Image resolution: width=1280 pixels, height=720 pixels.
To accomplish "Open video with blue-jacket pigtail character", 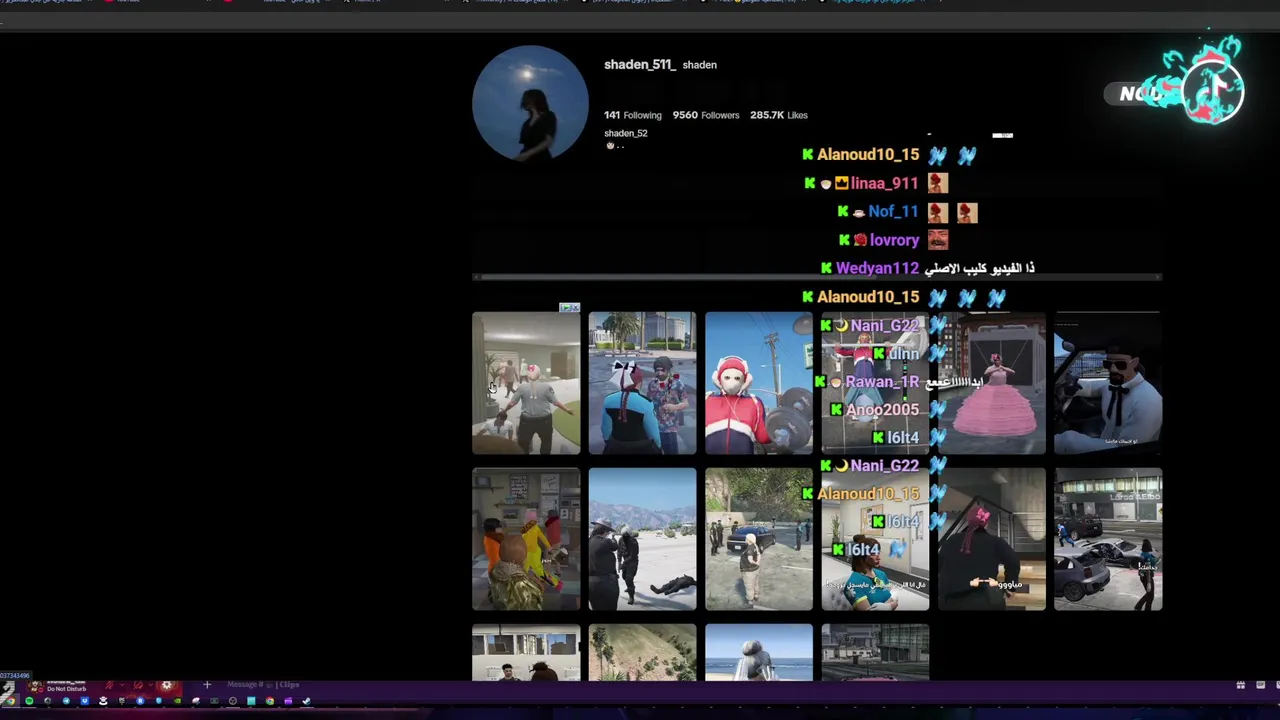I will click(x=642, y=383).
